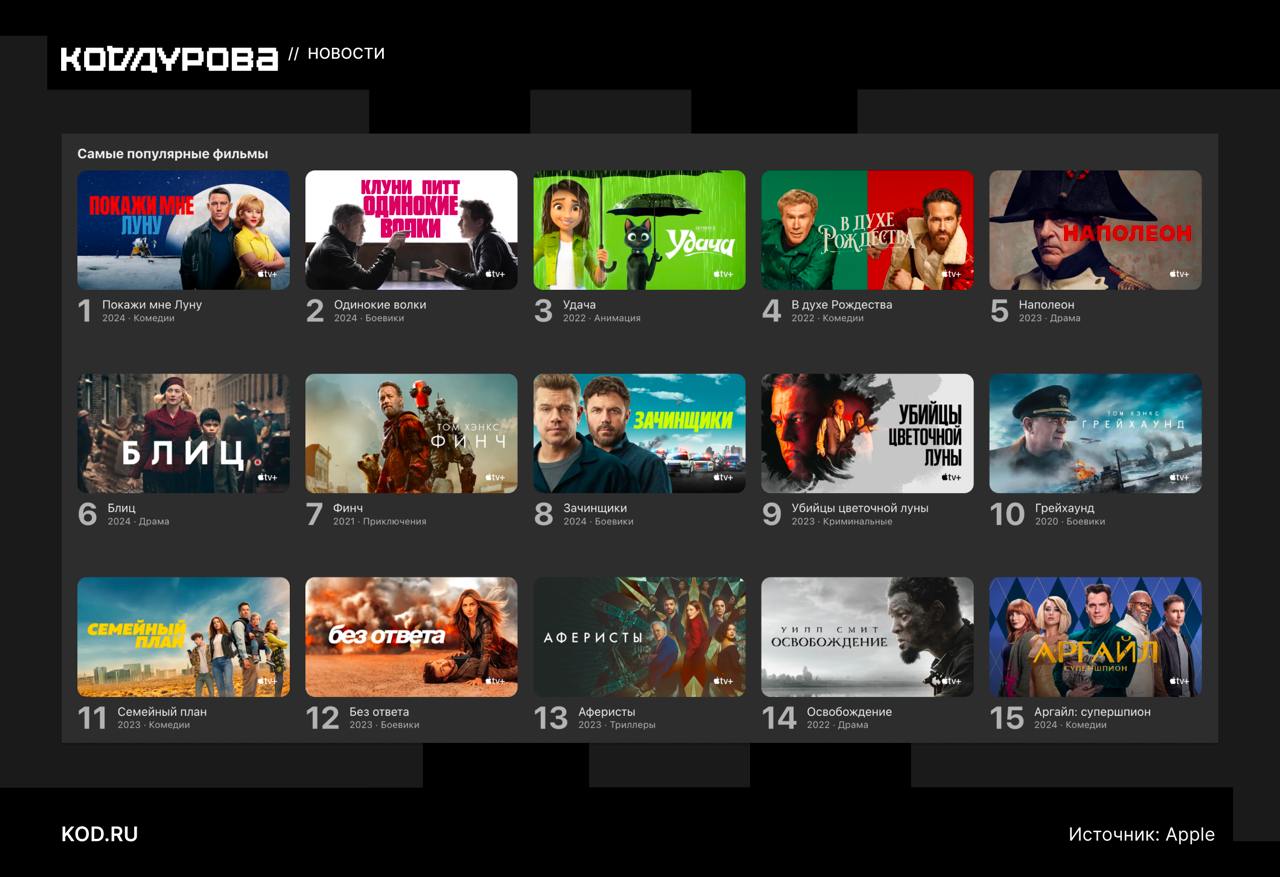1280x877 pixels.
Task: Click the «Источник: Apple» source text
Action: tap(1141, 834)
